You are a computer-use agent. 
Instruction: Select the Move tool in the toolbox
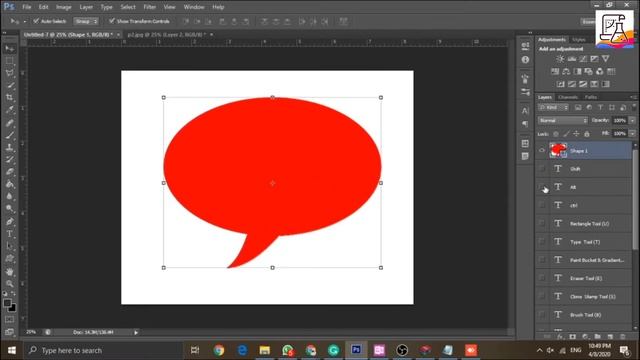[x=9, y=49]
